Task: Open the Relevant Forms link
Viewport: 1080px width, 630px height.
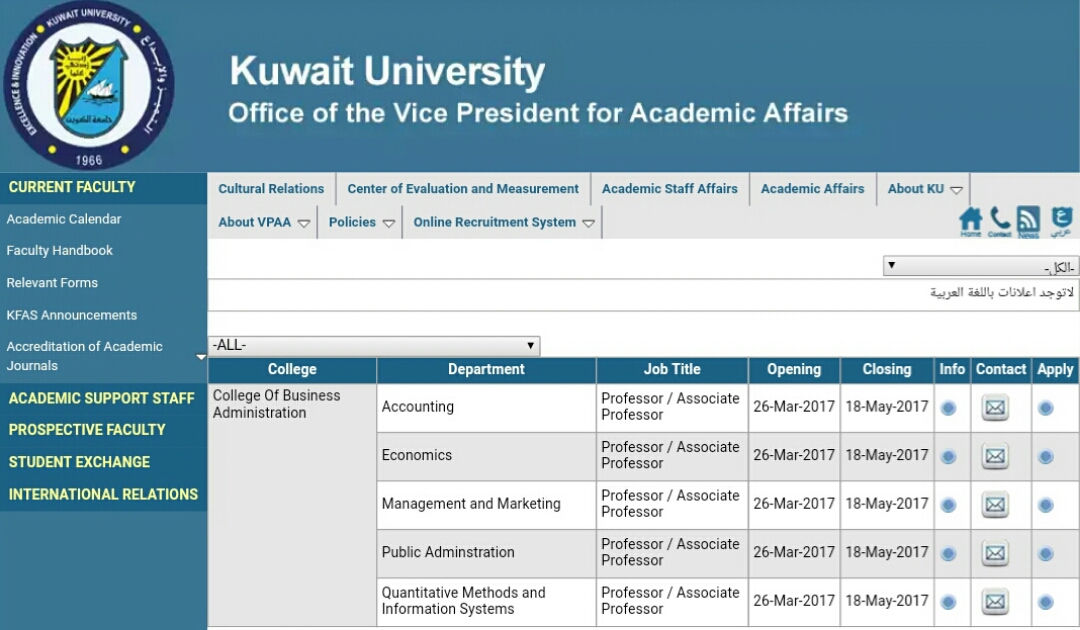Action: tap(52, 283)
